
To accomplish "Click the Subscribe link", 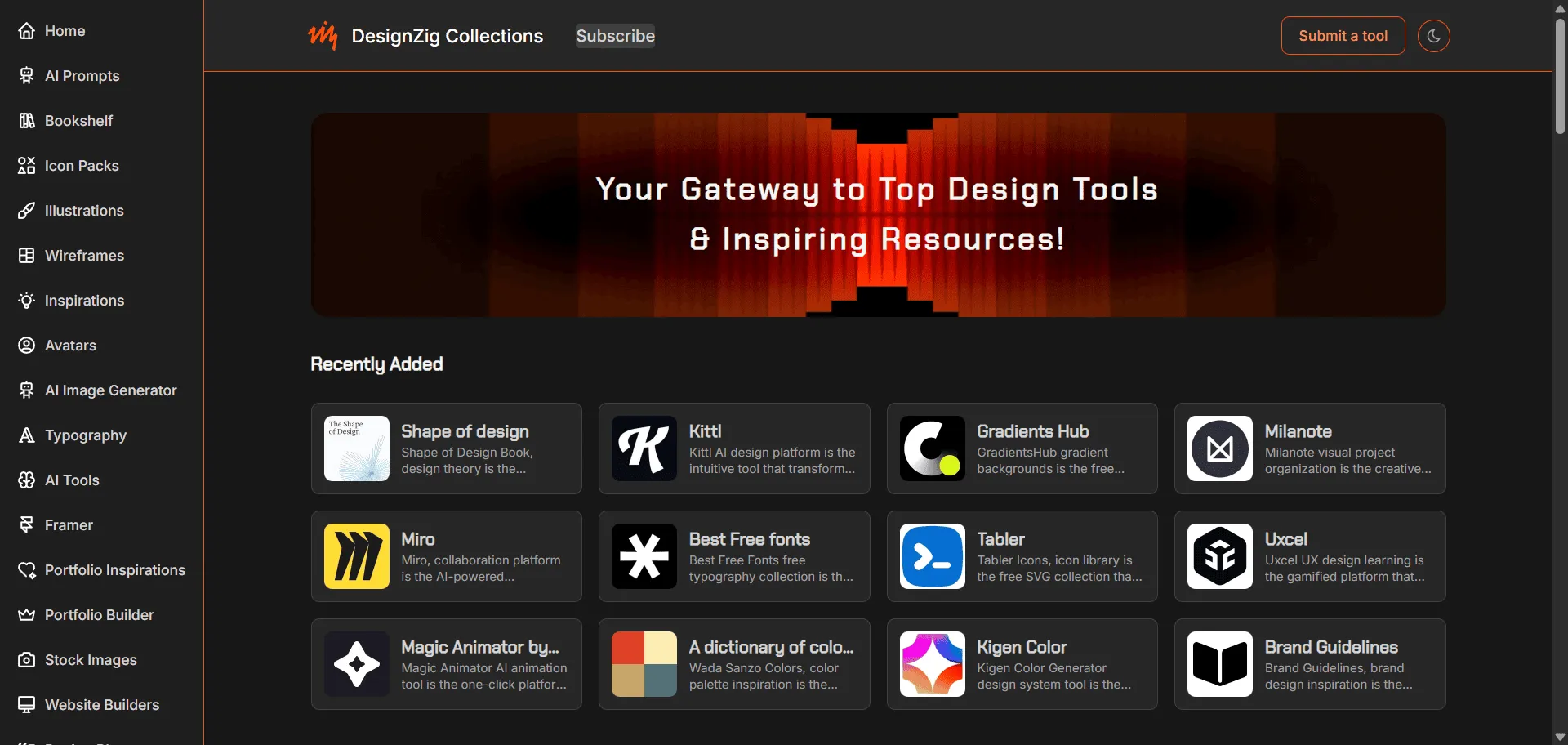I will pos(615,35).
